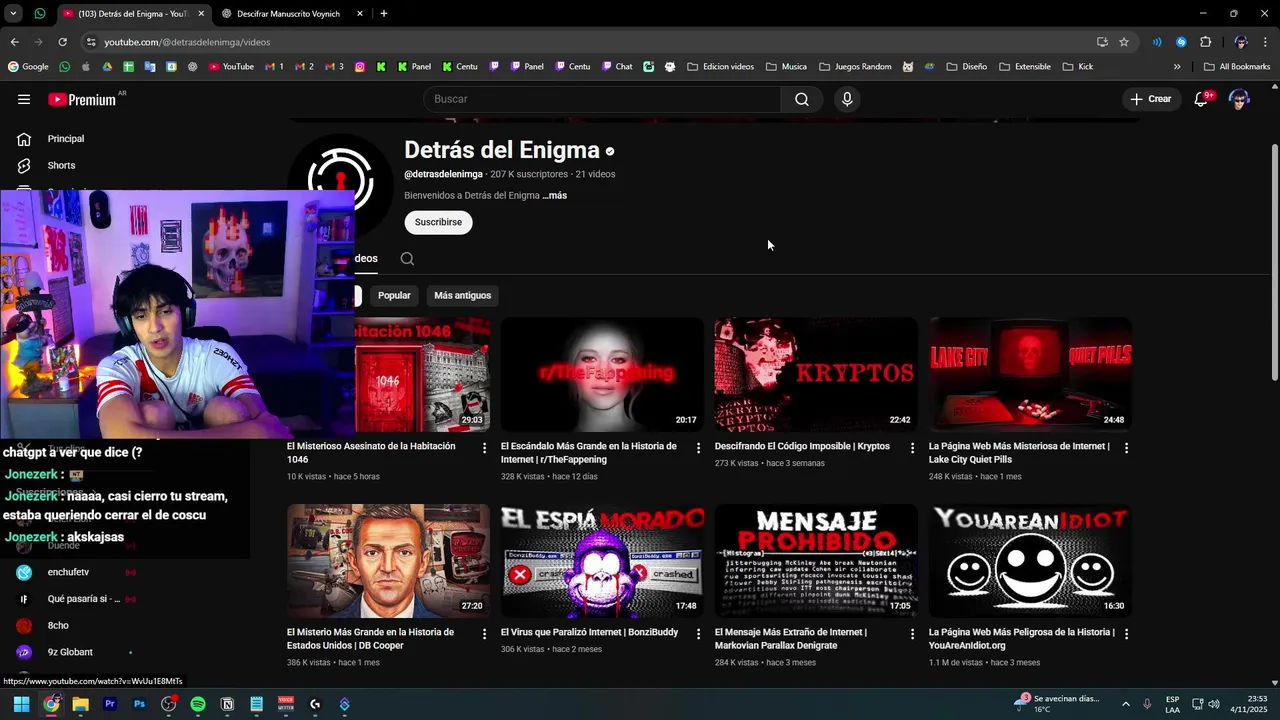Open options menu for BonziBuddy video
This screenshot has width=1280, height=720.
[x=698, y=634]
